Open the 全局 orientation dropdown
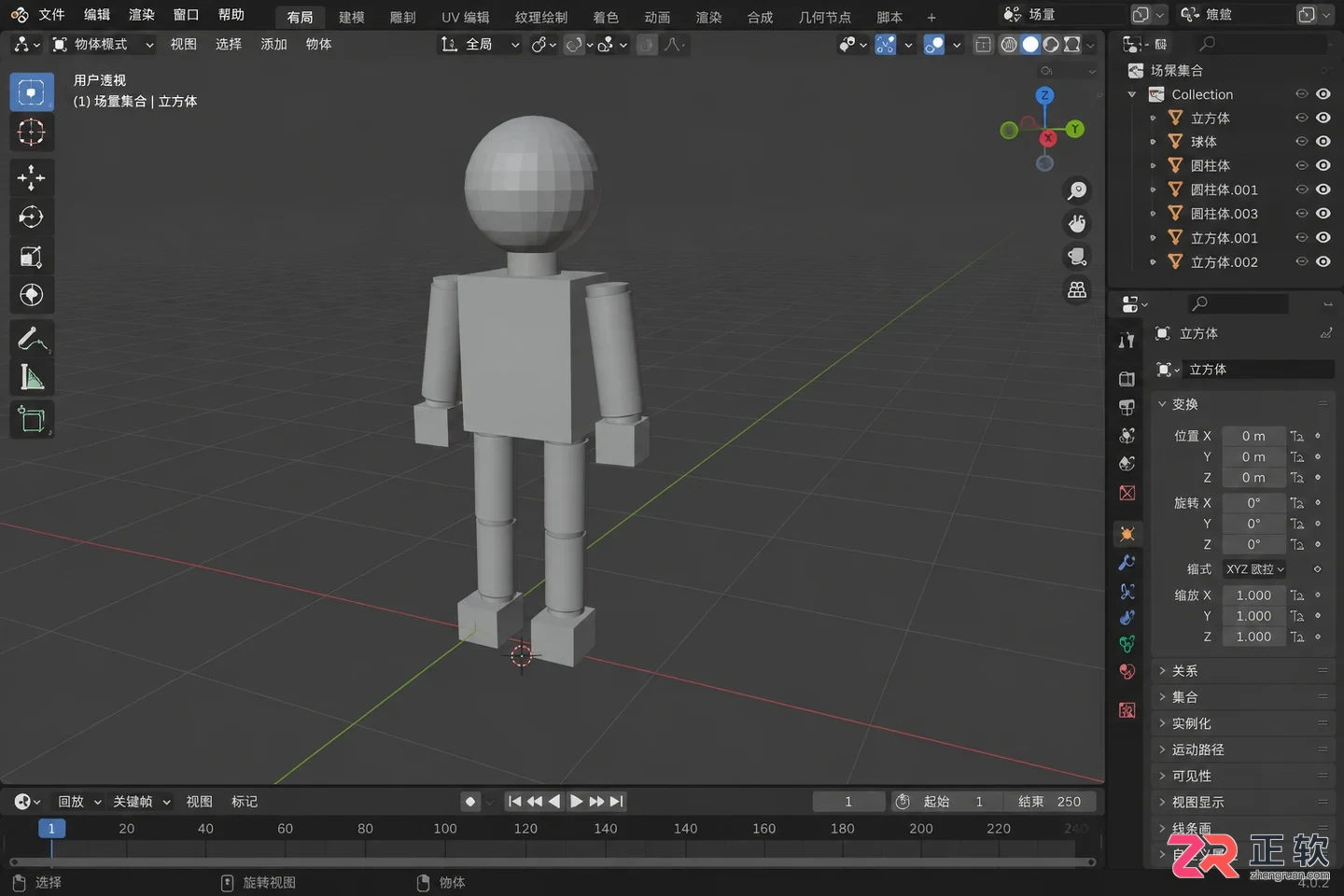 click(480, 44)
